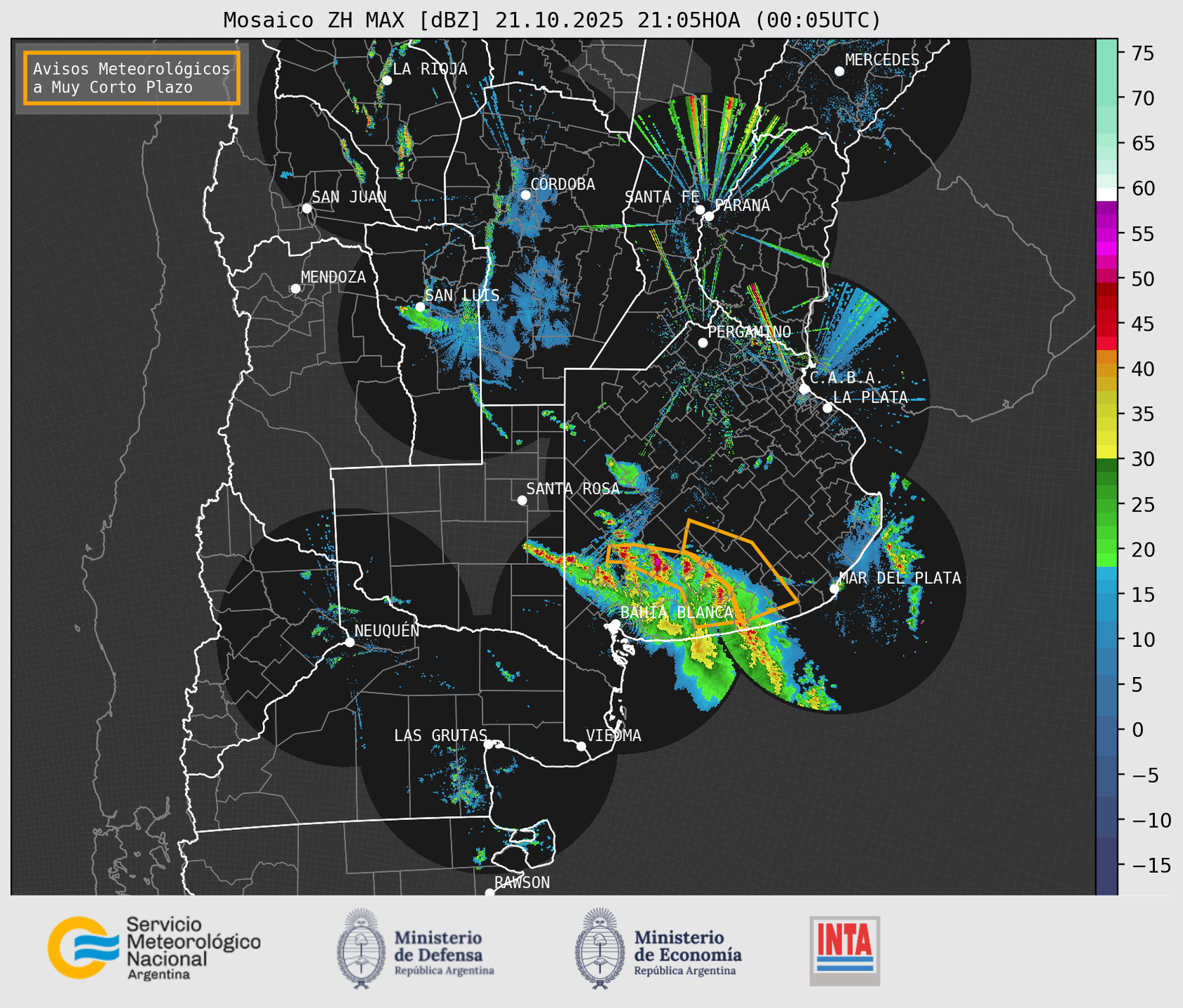This screenshot has width=1183, height=1008.
Task: Click the PARANÁ city label
Action: click(742, 205)
